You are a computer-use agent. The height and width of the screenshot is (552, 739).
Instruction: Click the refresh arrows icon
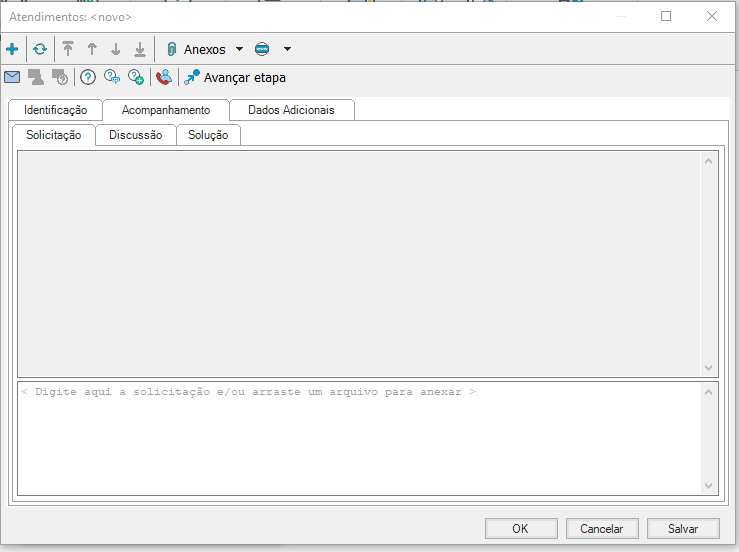(x=40, y=49)
